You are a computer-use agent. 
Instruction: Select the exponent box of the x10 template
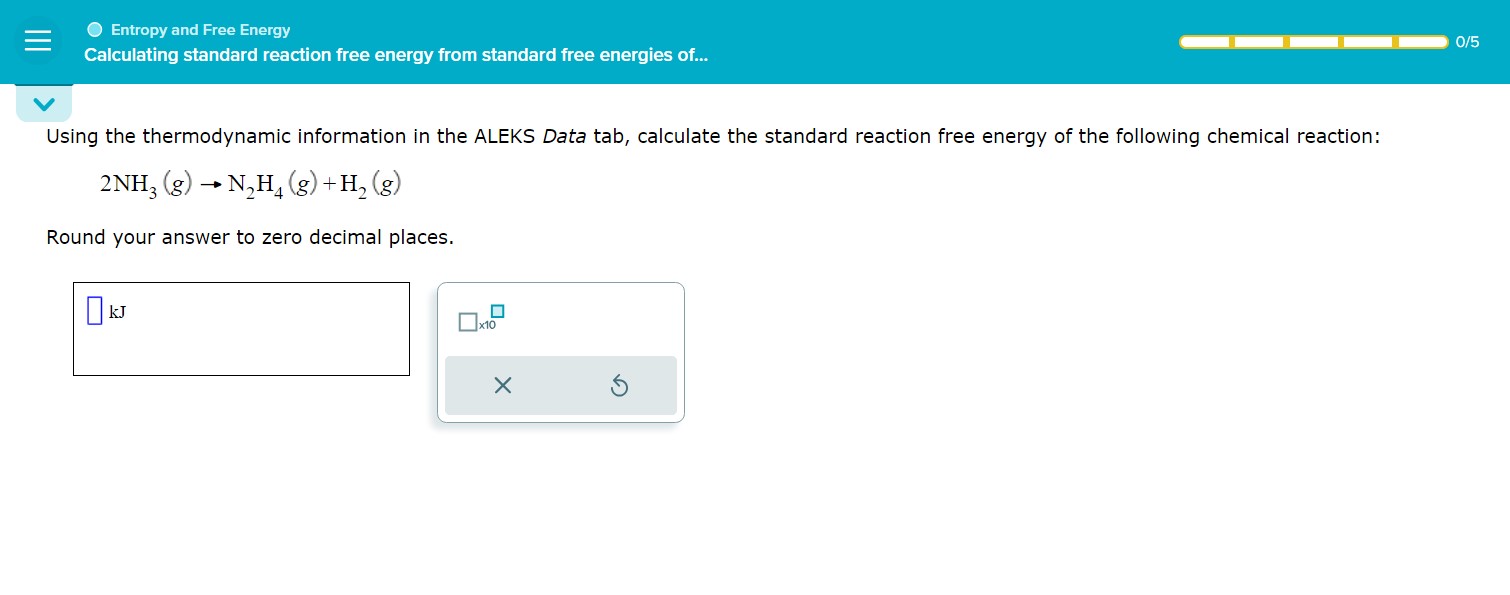pos(499,311)
